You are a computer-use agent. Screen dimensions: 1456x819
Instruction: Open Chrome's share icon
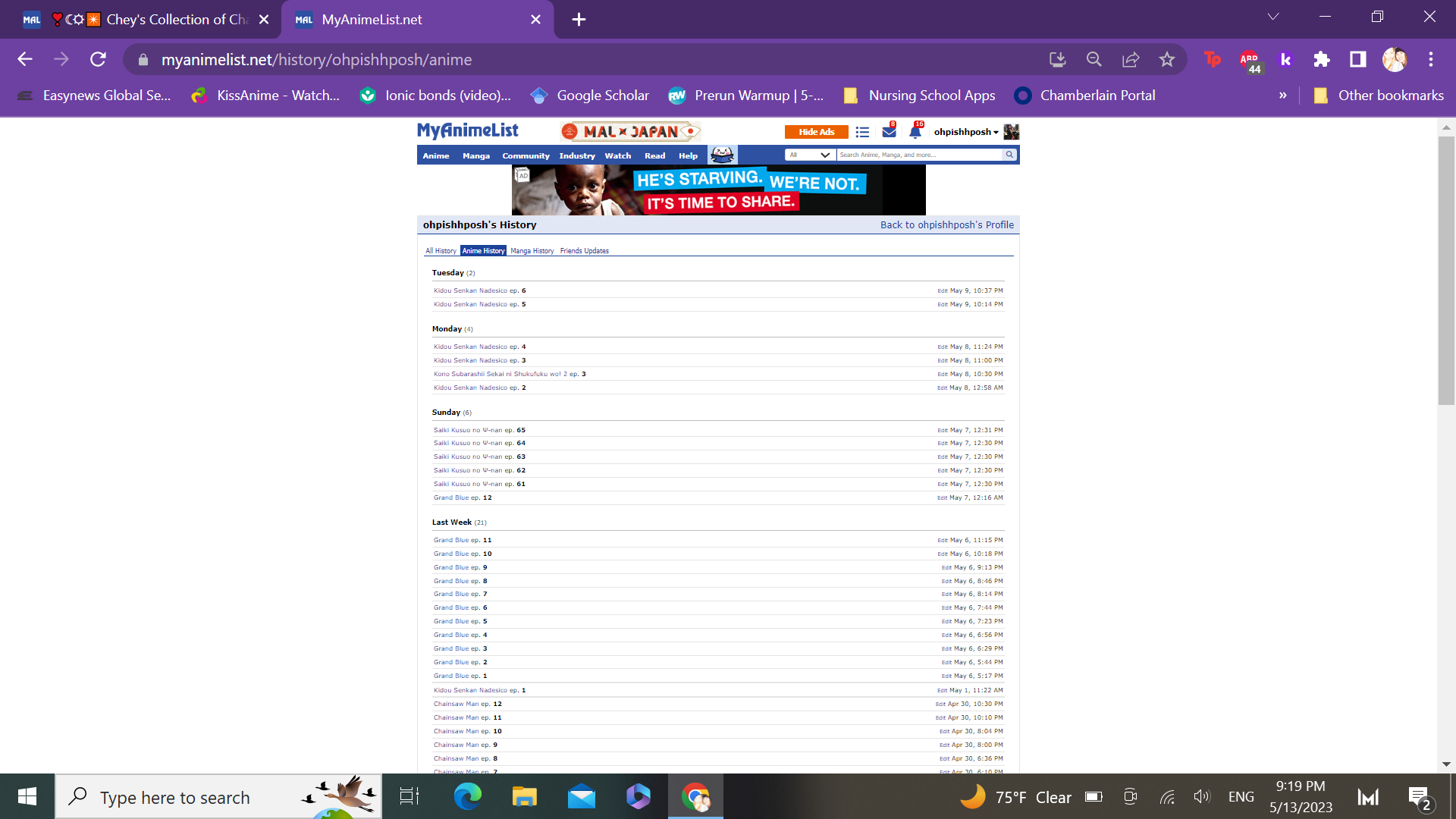(x=1130, y=59)
